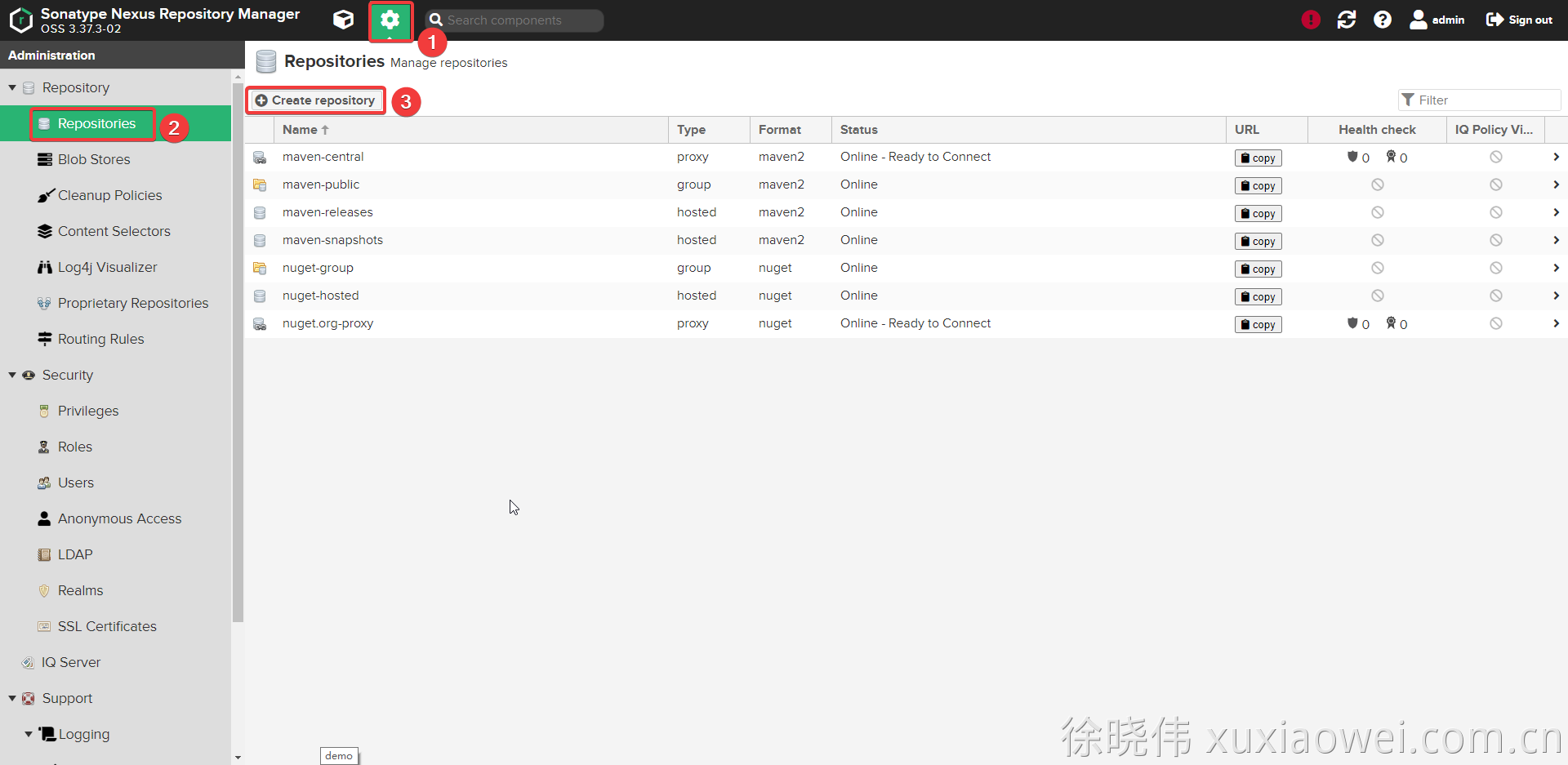Collapse the Support tree section

pyautogui.click(x=12, y=698)
